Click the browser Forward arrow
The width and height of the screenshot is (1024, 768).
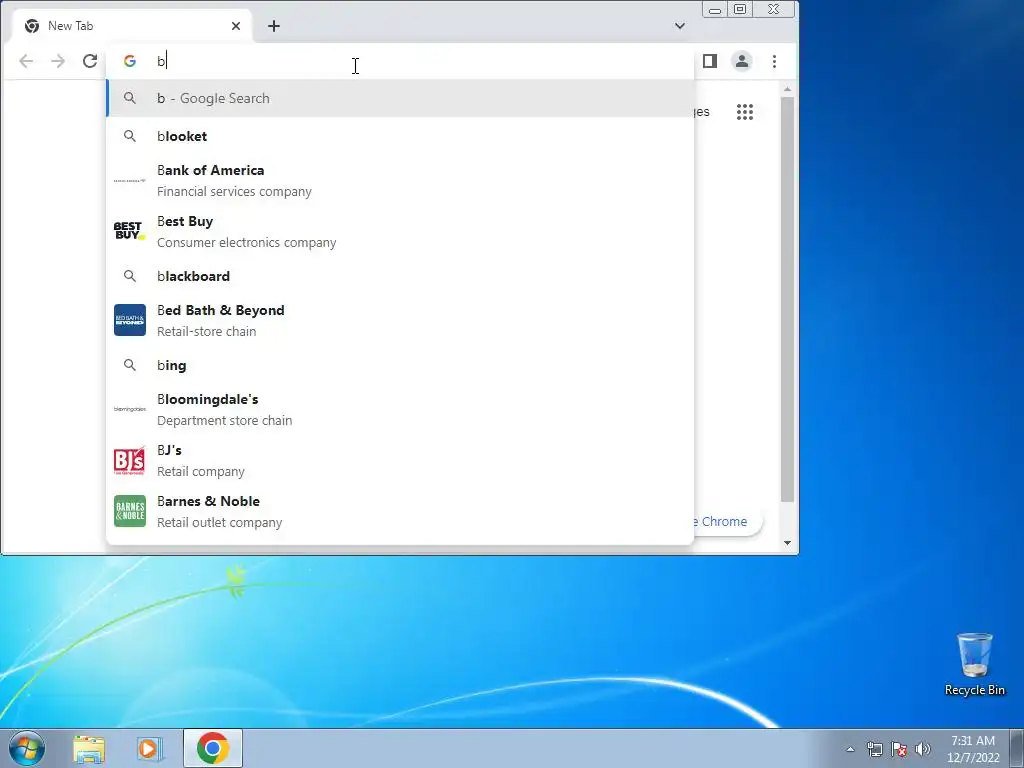coord(58,61)
